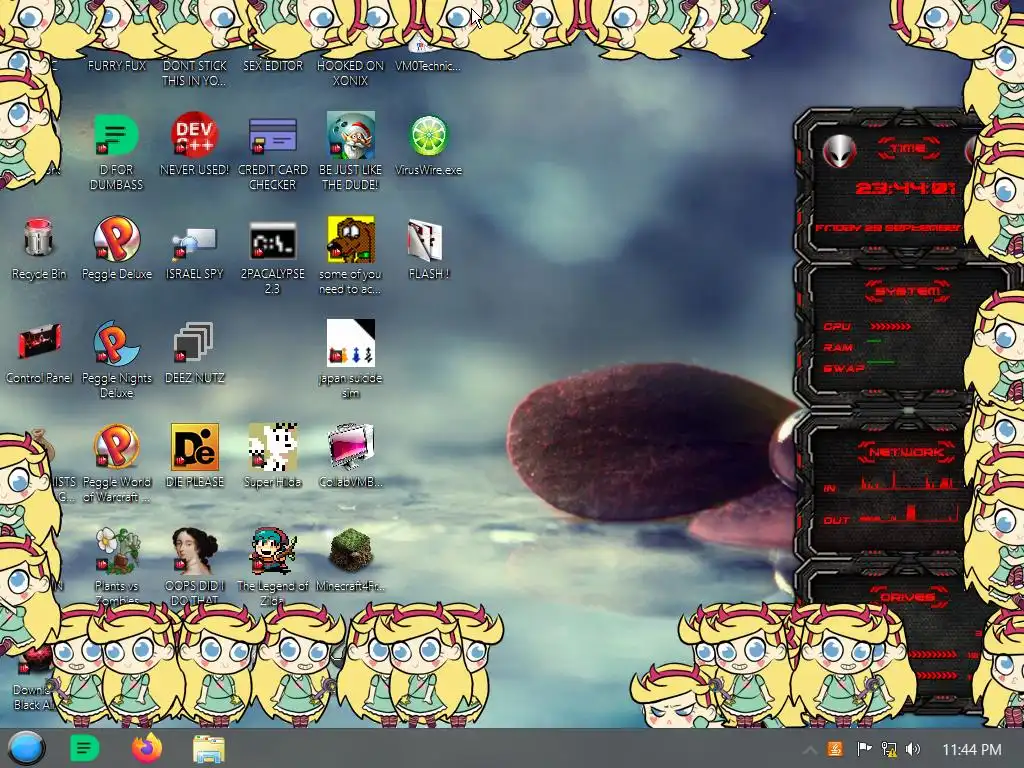Open VM0Technic... shortcut label
The width and height of the screenshot is (1024, 768).
tap(428, 66)
